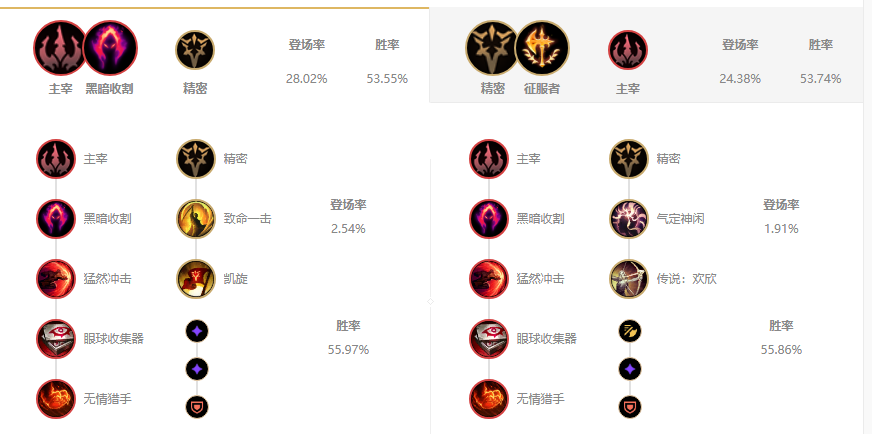Screen dimensions: 872x434
Task: Click the 征服者 keystone icon in header
Action: click(542, 48)
